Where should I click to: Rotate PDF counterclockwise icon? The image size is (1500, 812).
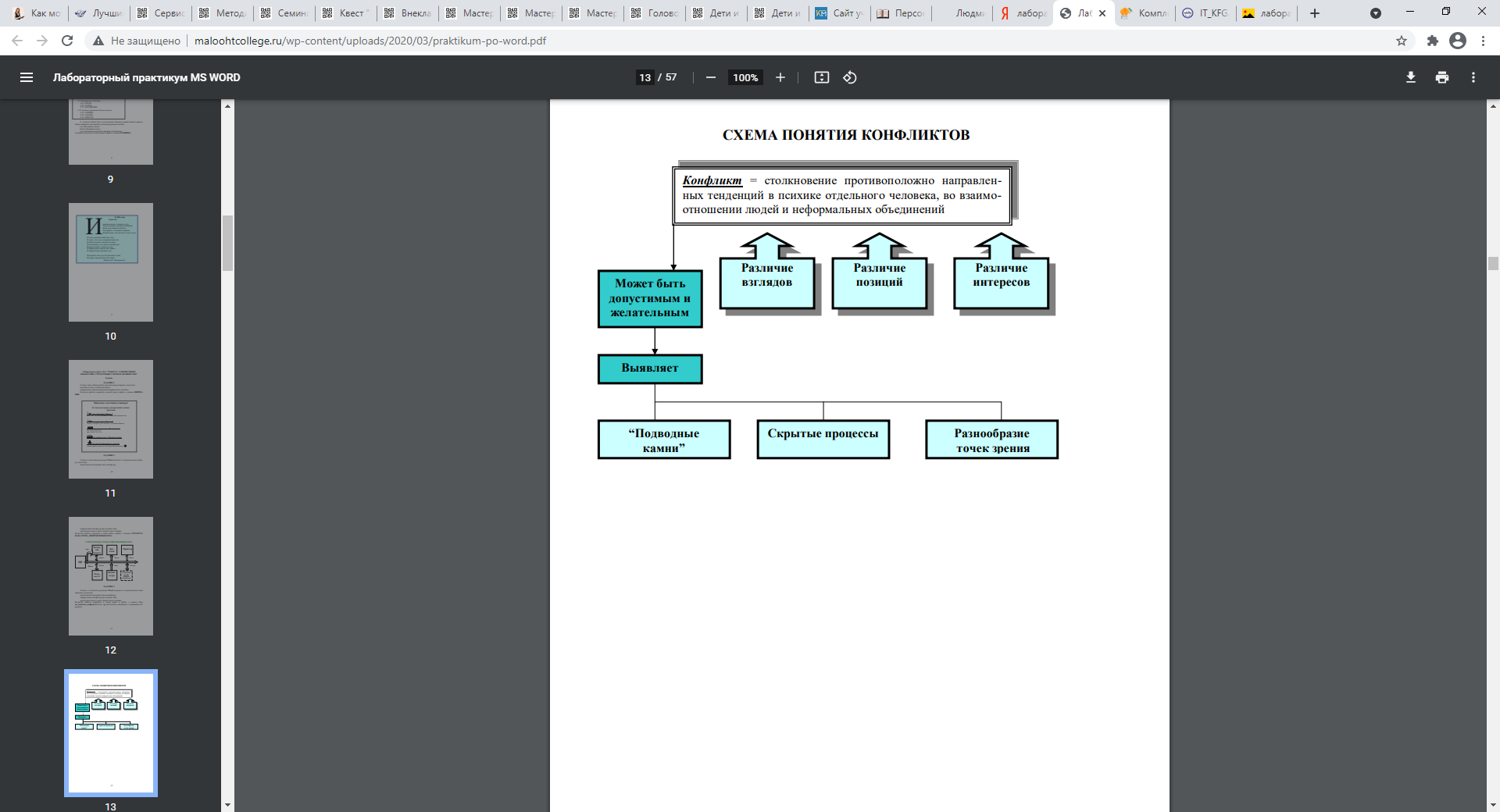[x=850, y=77]
